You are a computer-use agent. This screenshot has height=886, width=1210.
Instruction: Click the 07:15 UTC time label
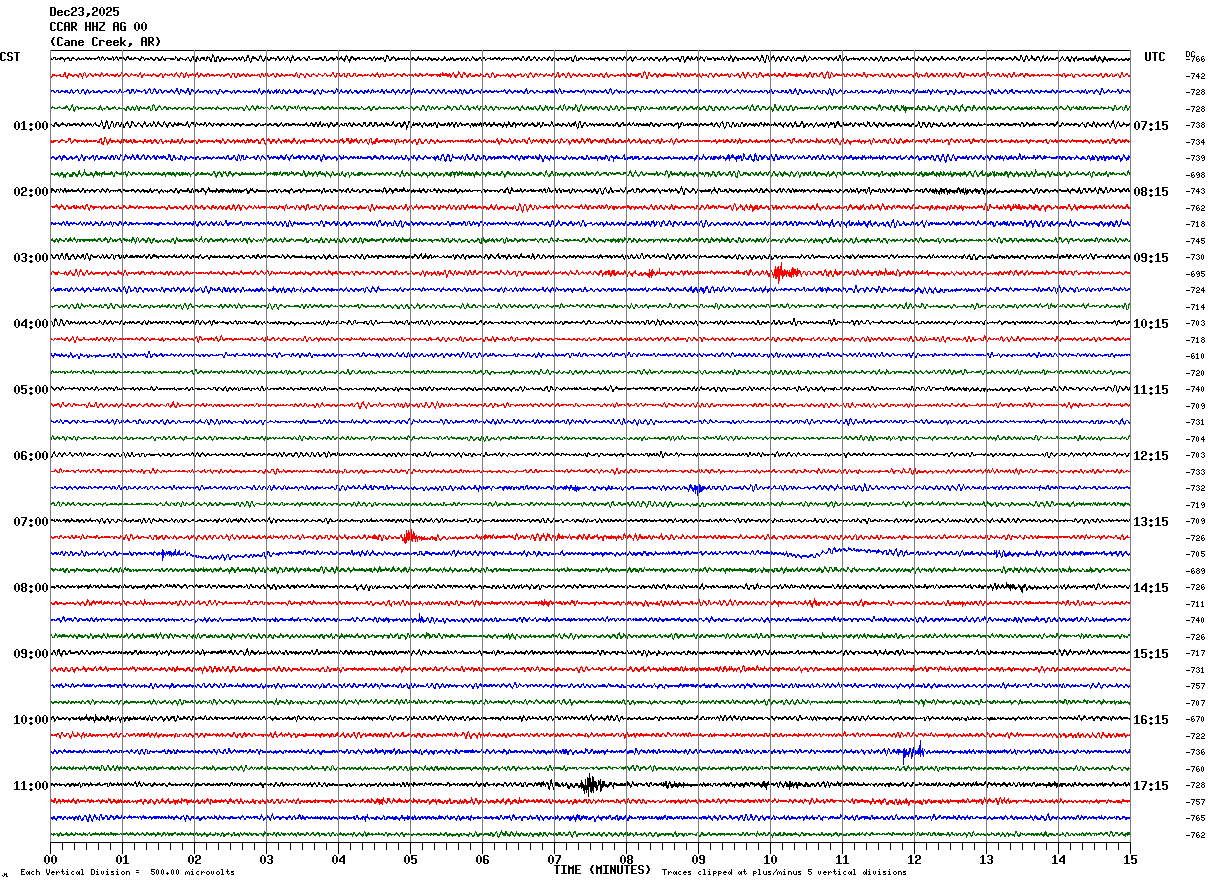point(1151,126)
